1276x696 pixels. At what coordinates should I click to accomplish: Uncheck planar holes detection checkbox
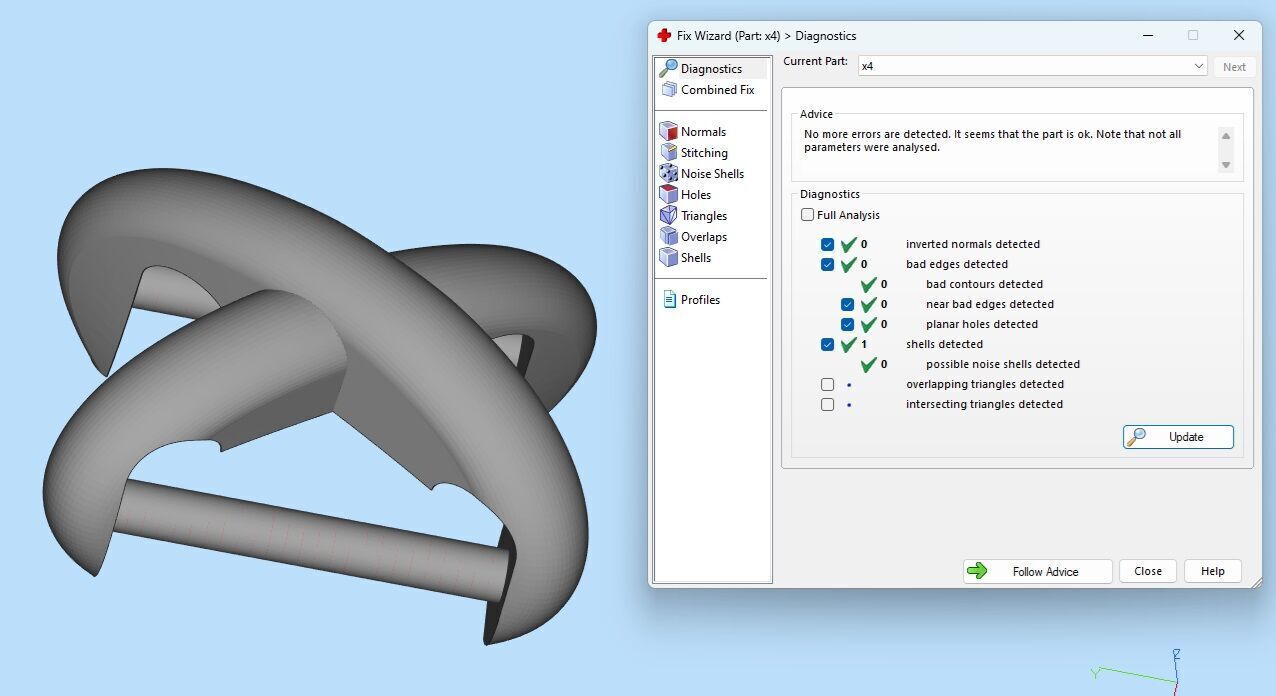(847, 324)
